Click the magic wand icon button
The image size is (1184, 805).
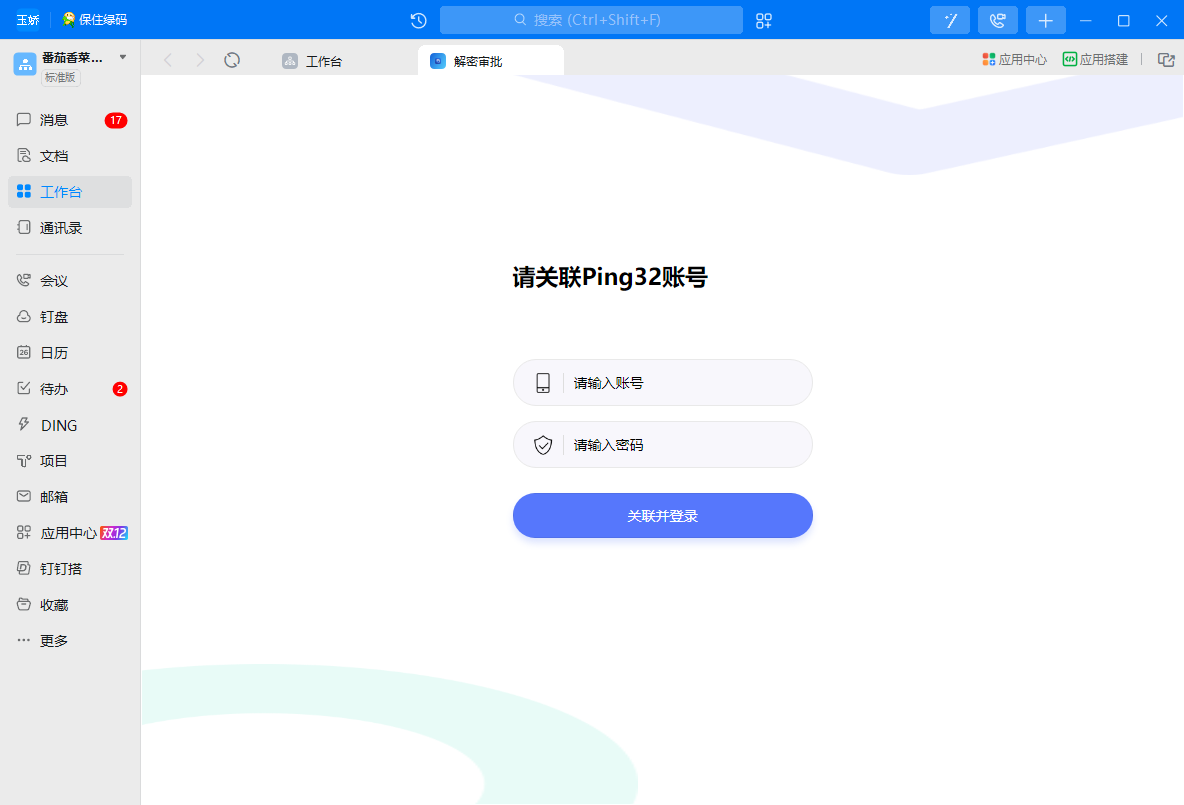(x=950, y=20)
